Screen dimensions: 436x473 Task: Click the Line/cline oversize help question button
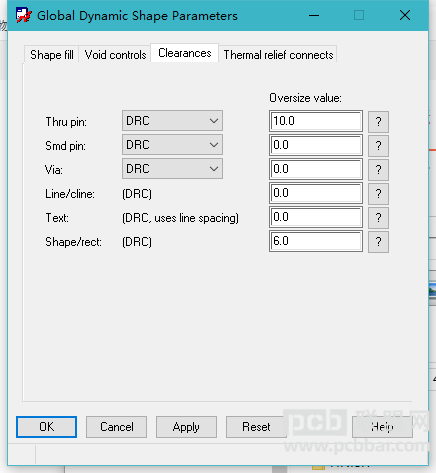coord(378,194)
